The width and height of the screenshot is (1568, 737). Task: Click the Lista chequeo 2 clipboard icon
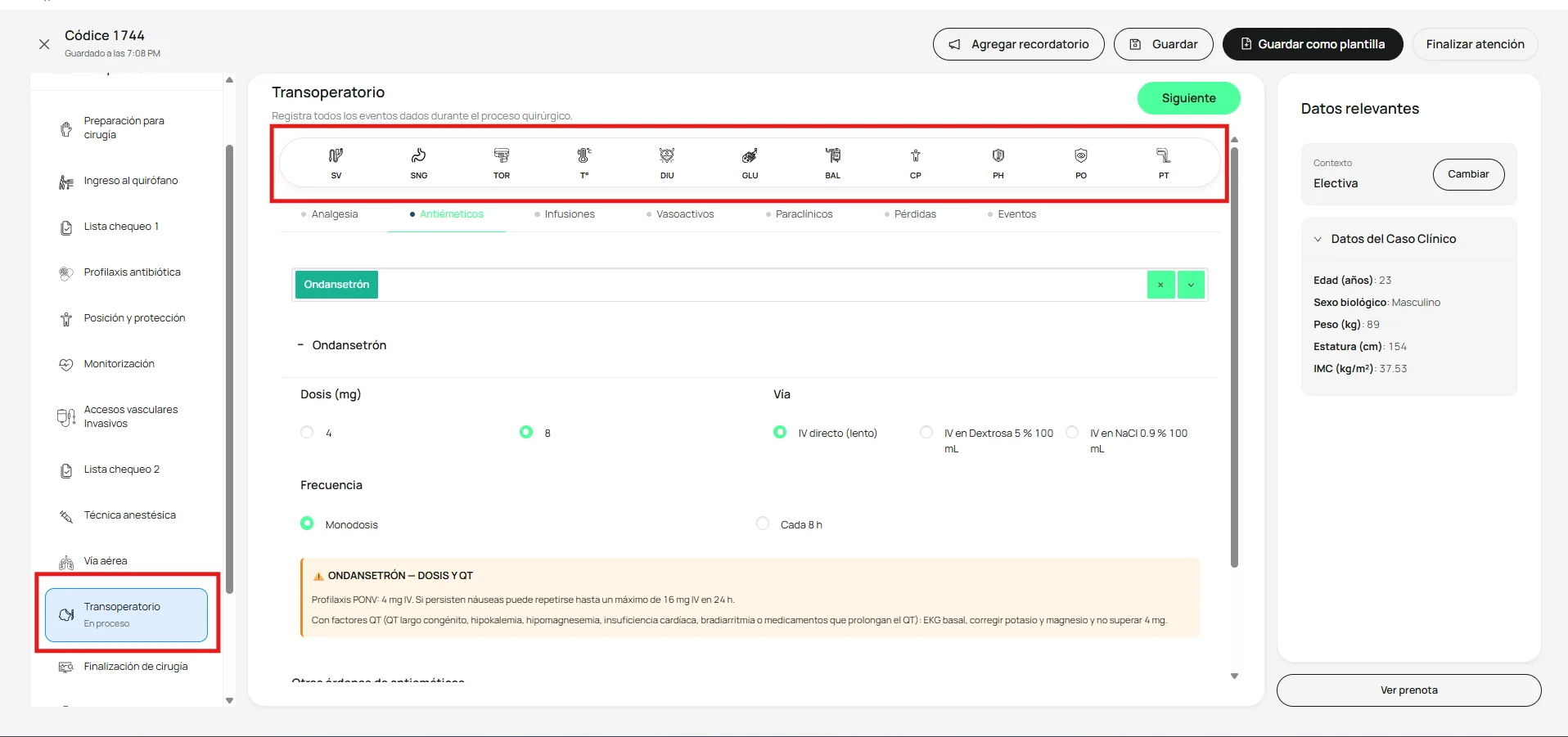pos(66,470)
